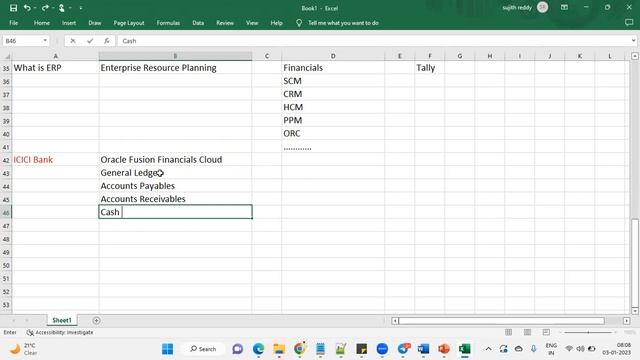Click the taskbar Search box
This screenshot has height=360, width=640.
pos(203,349)
